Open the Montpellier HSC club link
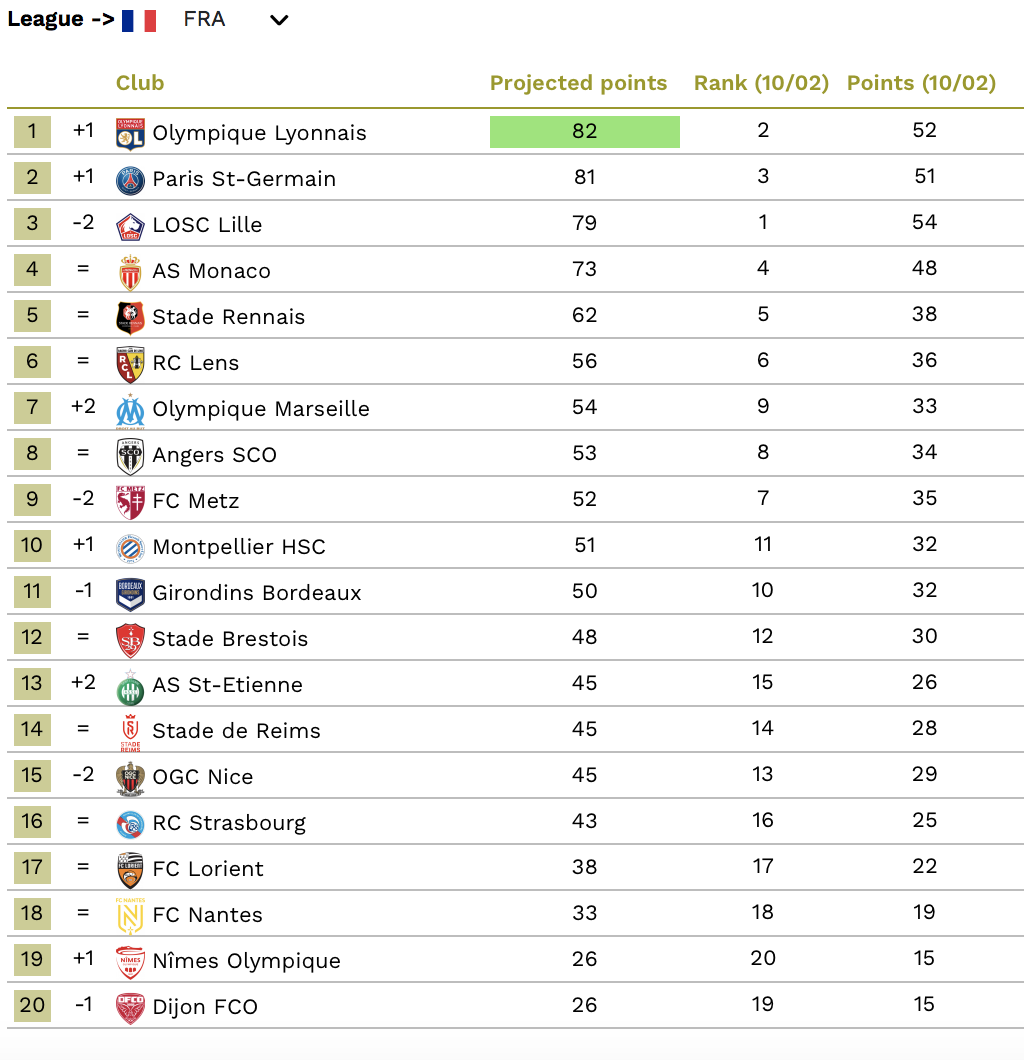Image resolution: width=1024 pixels, height=1060 pixels. (x=239, y=547)
